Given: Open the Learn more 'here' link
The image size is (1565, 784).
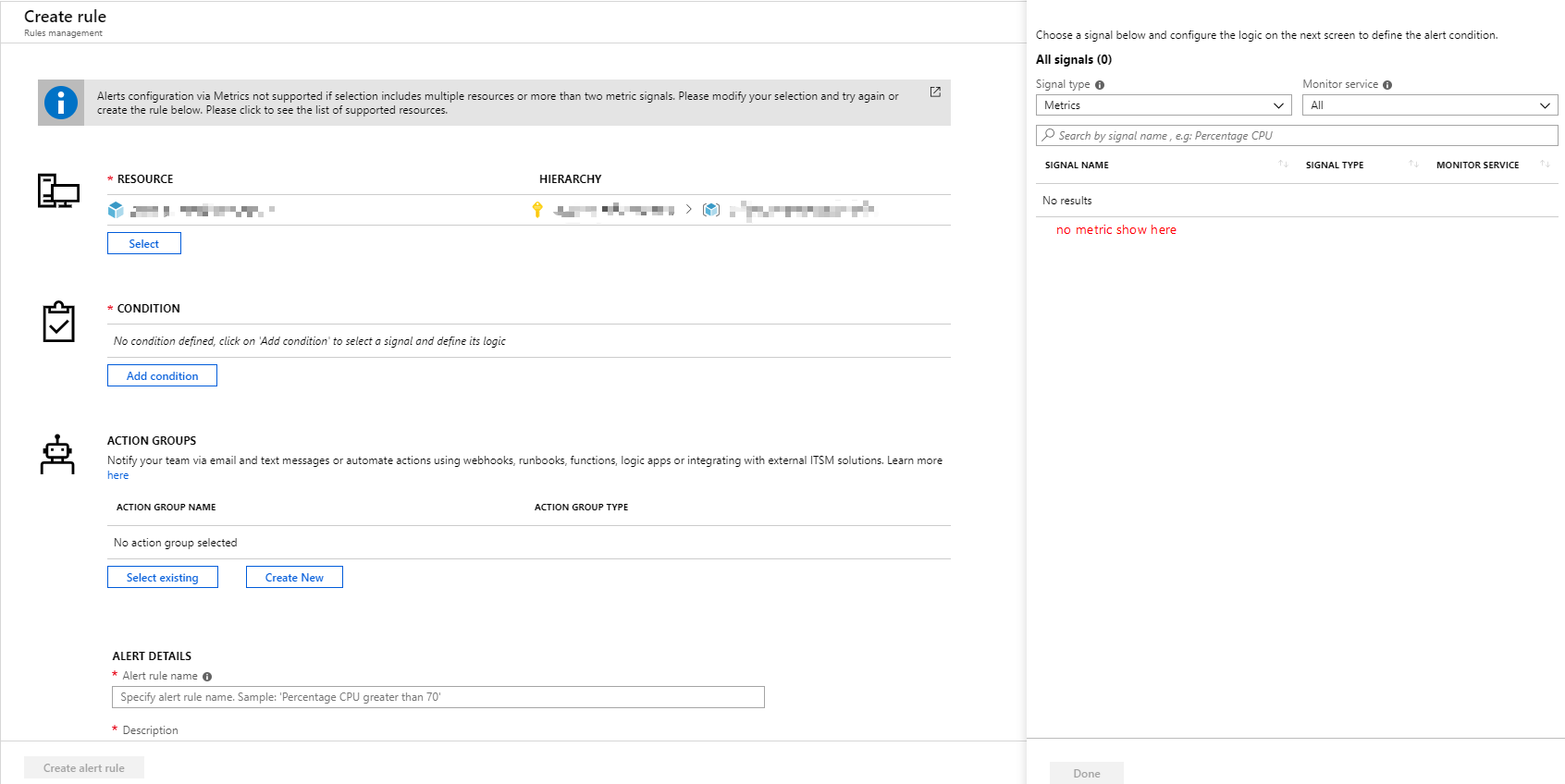Looking at the screenshot, I should 117,475.
